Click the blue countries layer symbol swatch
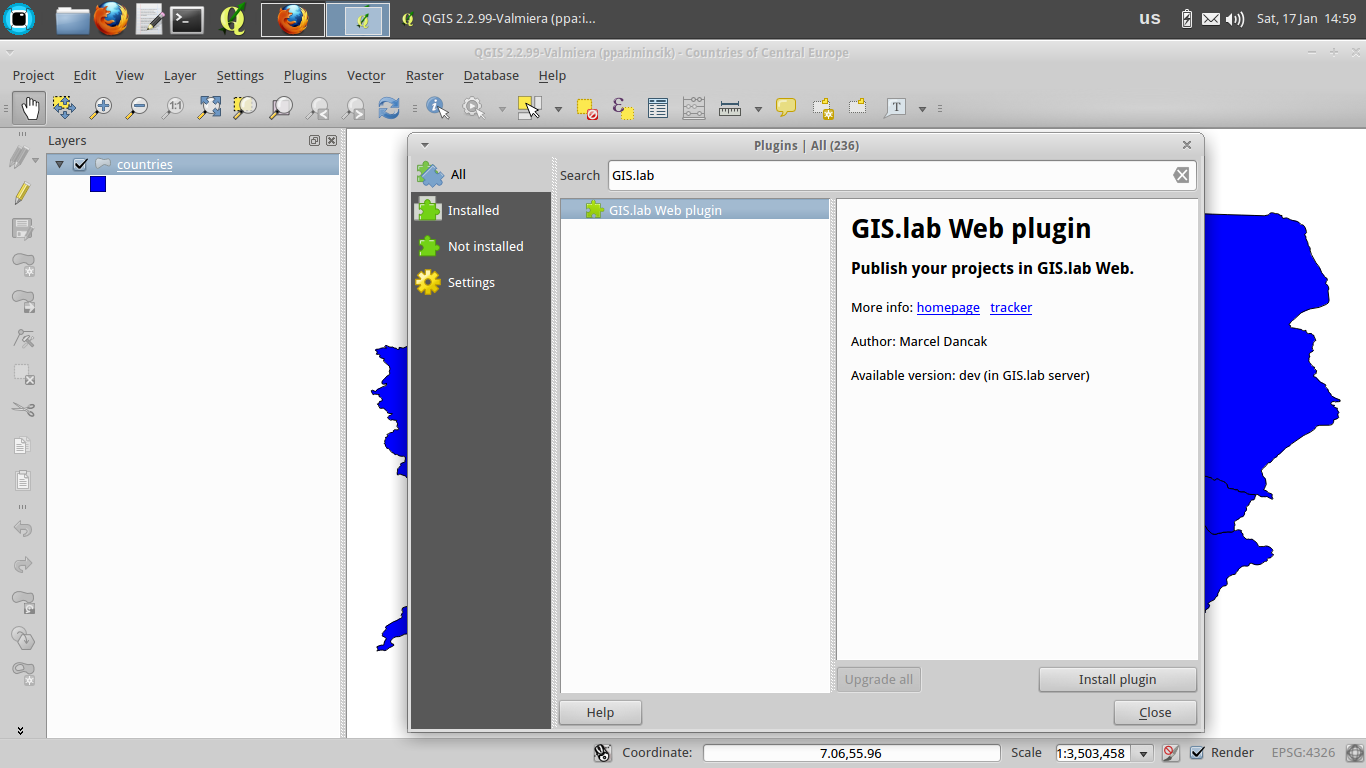This screenshot has height=768, width=1366. 98,184
